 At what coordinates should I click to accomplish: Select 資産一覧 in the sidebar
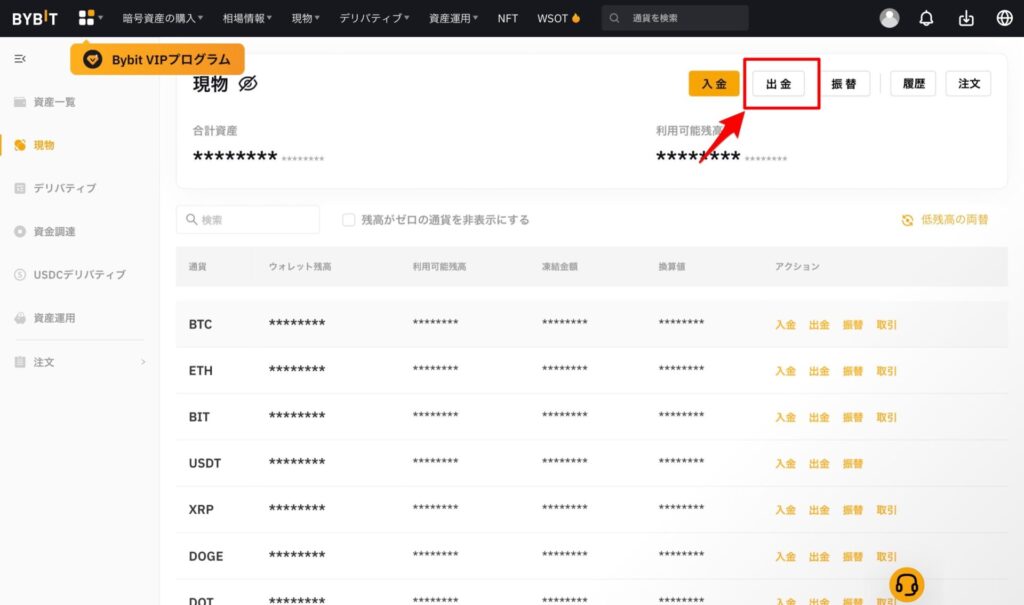[44, 102]
